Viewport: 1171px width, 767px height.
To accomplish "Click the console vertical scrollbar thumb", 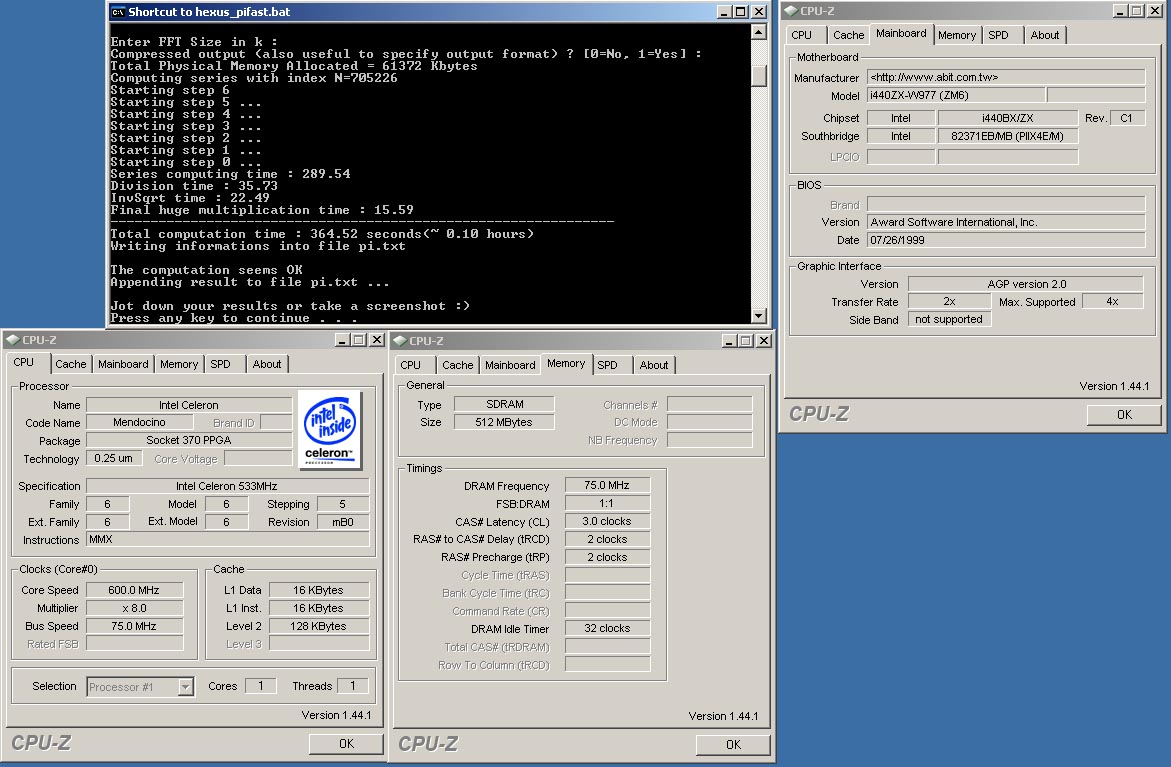I will point(758,75).
